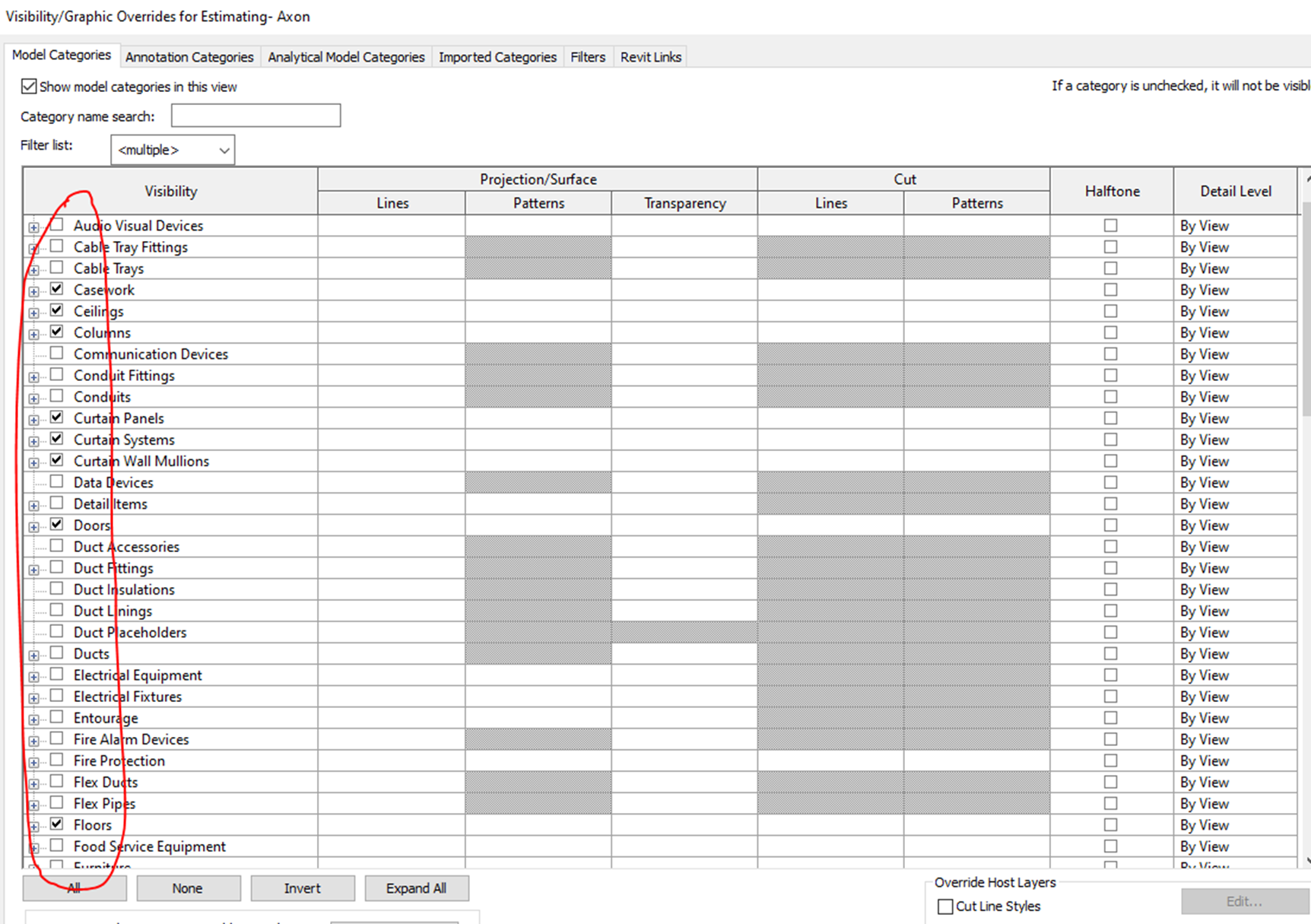1311x924 pixels.
Task: Click Detail Level By View for Ducts
Action: click(x=1235, y=654)
